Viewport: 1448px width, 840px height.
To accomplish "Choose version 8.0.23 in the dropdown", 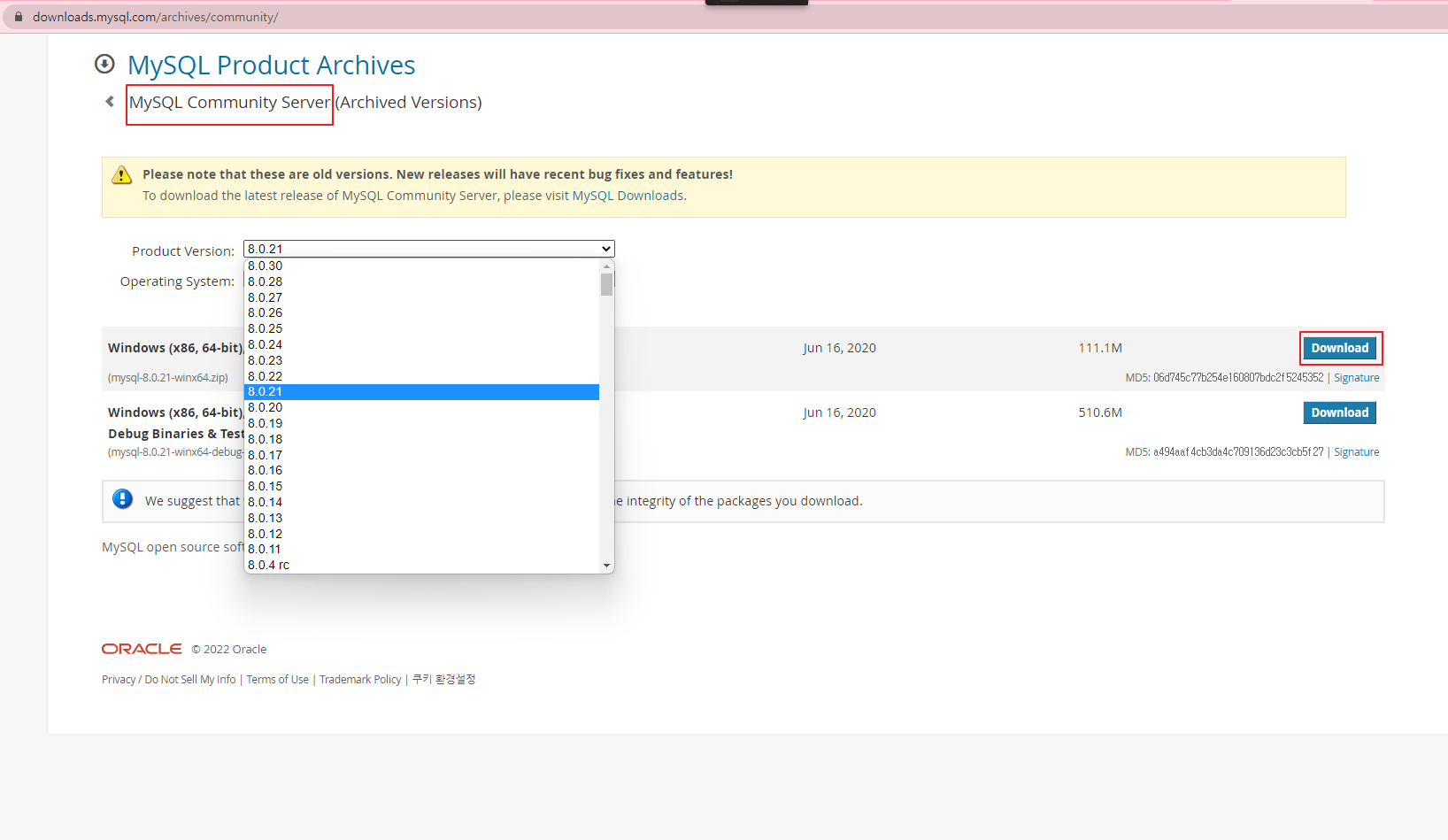I will (421, 360).
